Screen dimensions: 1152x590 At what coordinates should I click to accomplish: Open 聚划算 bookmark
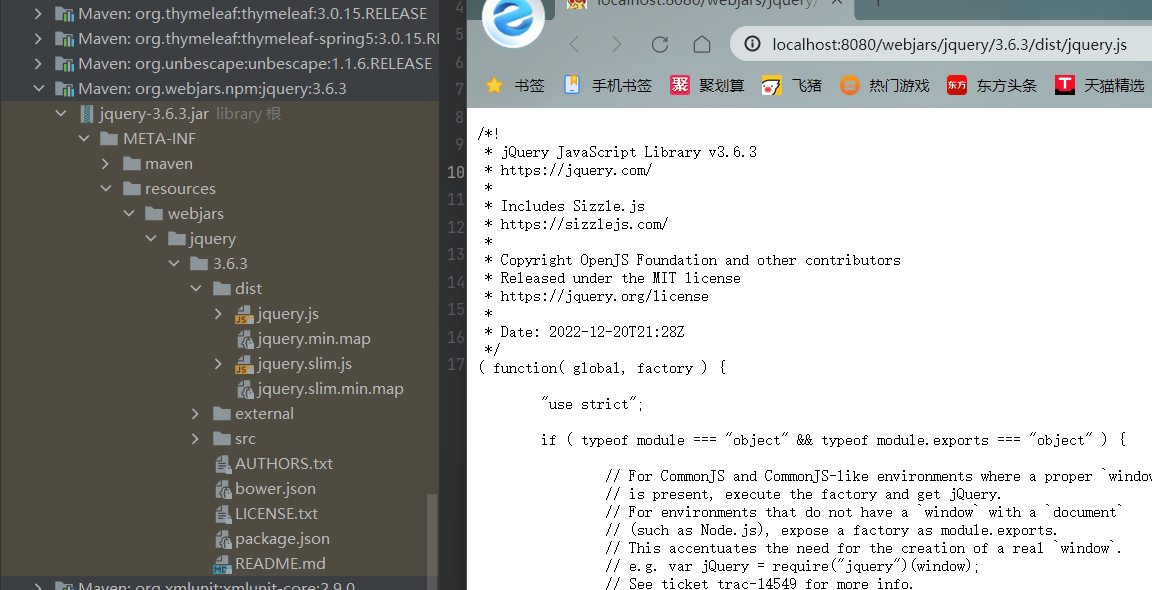708,86
